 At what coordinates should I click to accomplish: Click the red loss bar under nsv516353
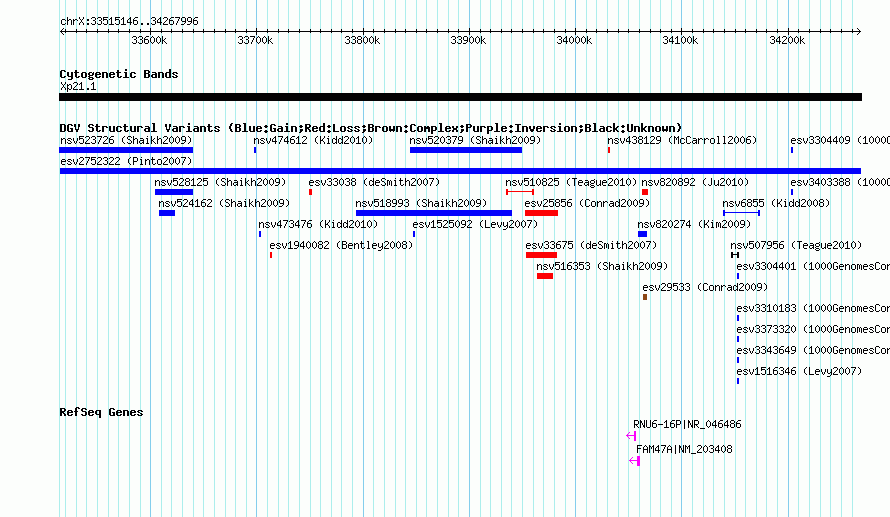coord(545,276)
